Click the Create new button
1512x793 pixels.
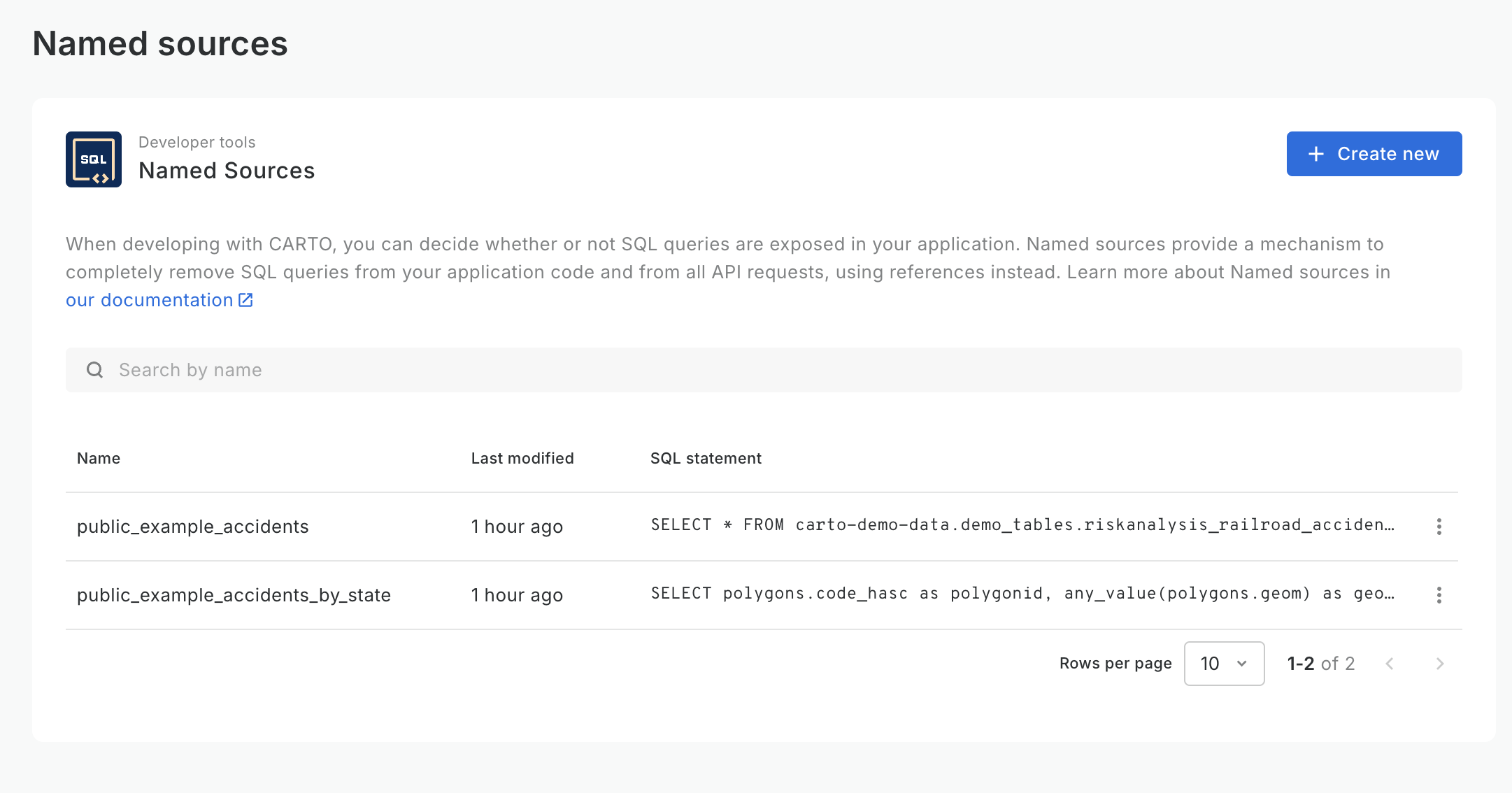1374,154
